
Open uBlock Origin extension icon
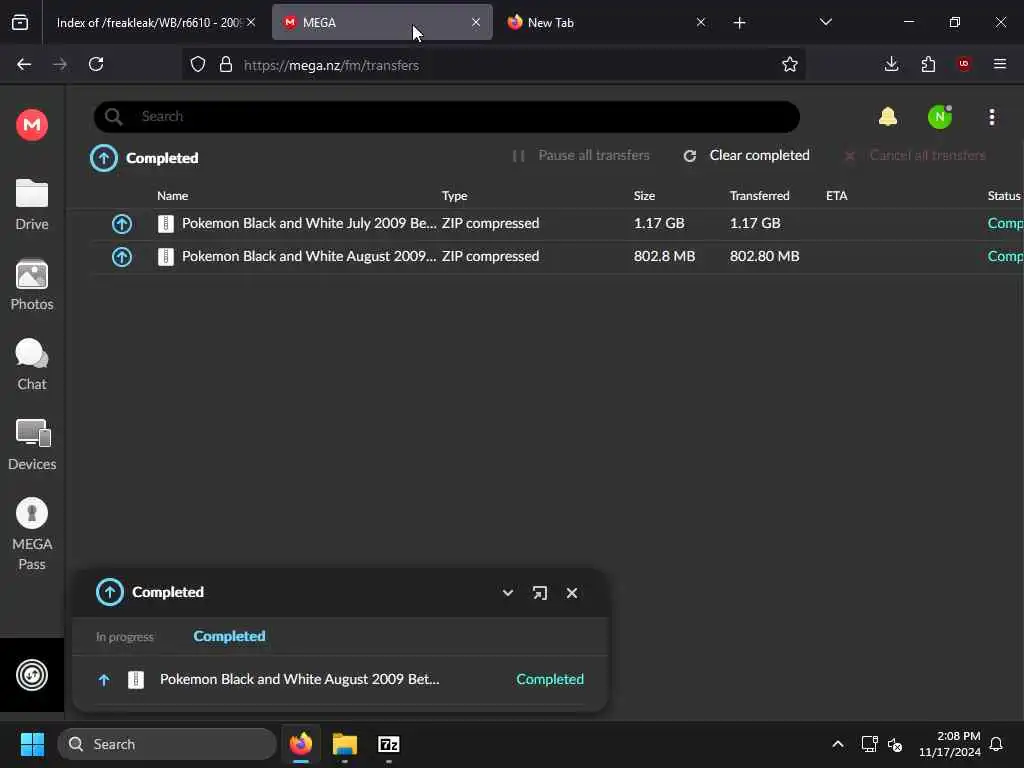pos(963,64)
